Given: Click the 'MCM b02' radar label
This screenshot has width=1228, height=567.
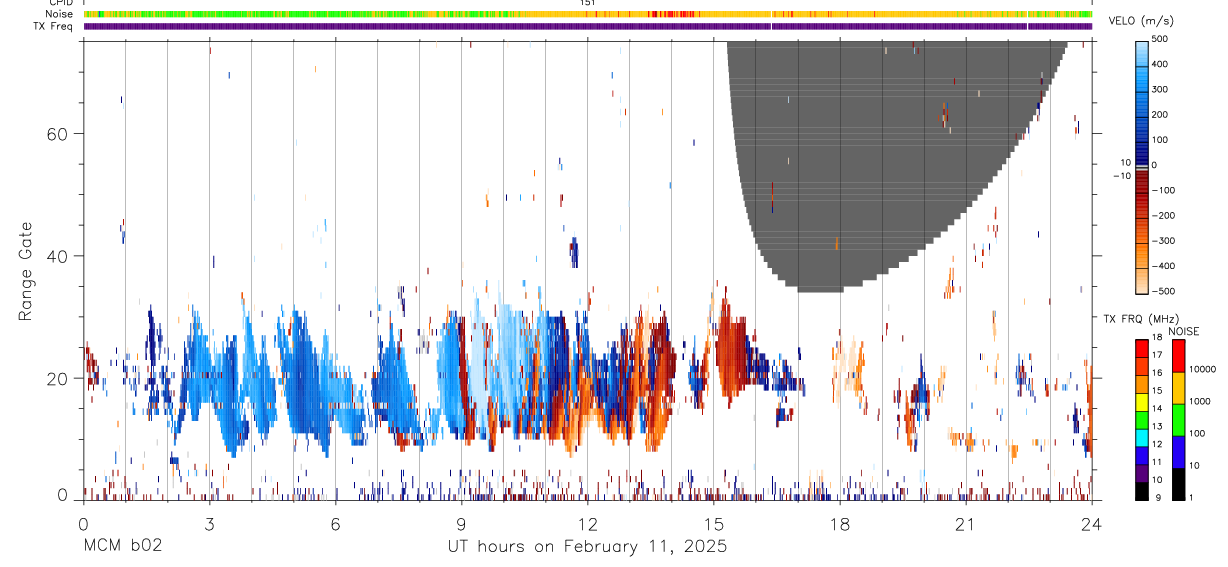Looking at the screenshot, I should click(122, 547).
